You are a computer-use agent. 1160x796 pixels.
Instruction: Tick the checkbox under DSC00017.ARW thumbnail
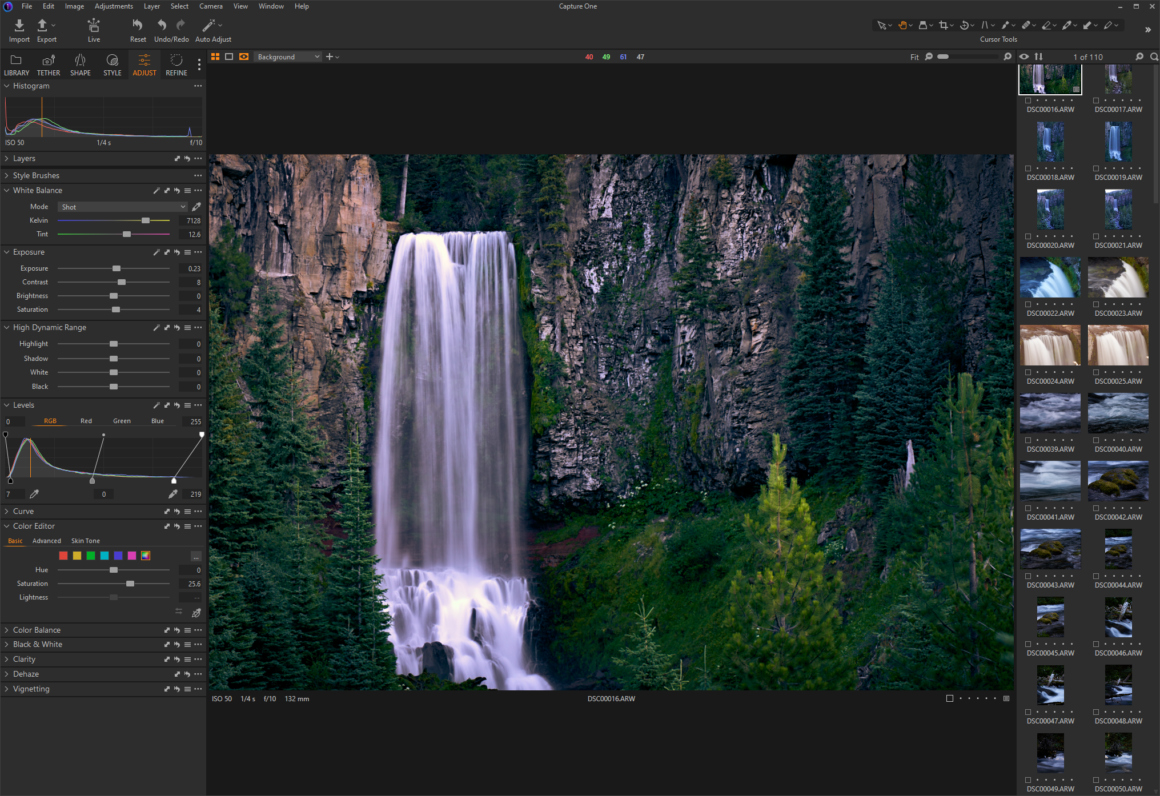point(1096,101)
